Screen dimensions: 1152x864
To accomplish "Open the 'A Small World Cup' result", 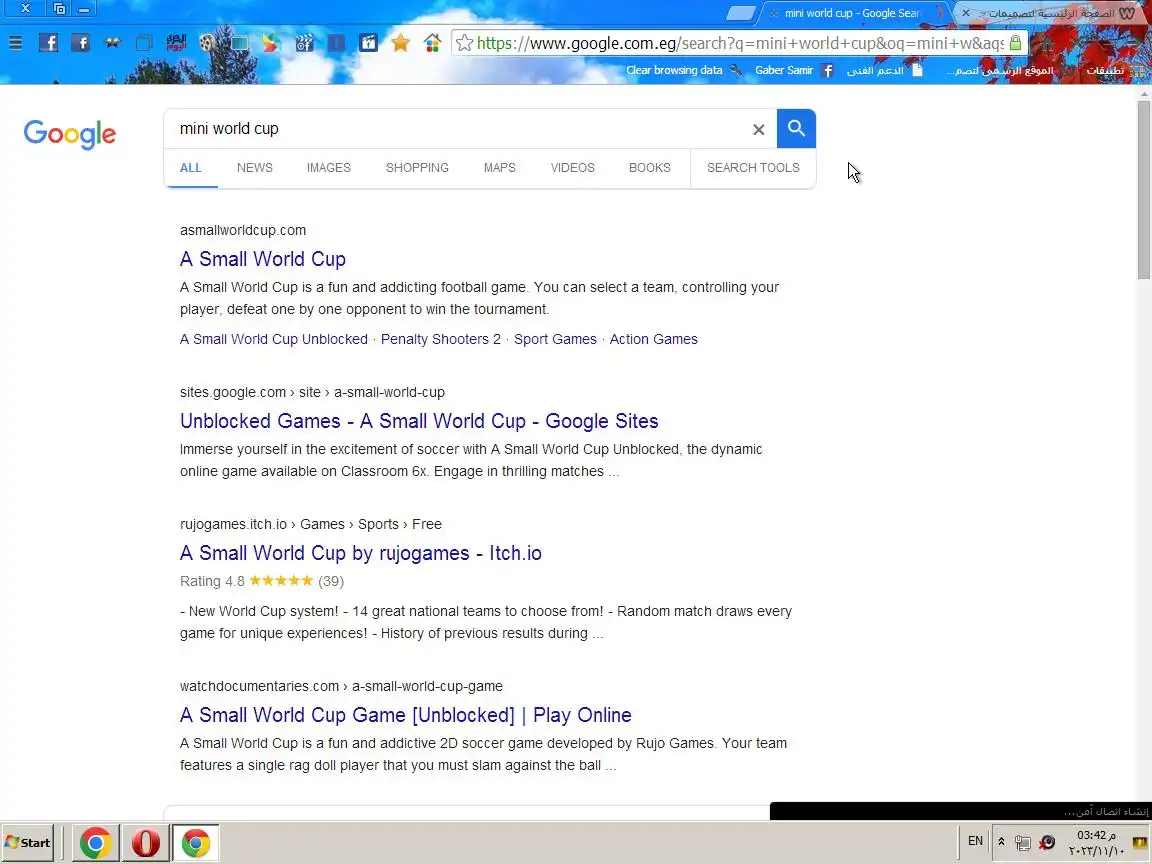I will 262,259.
